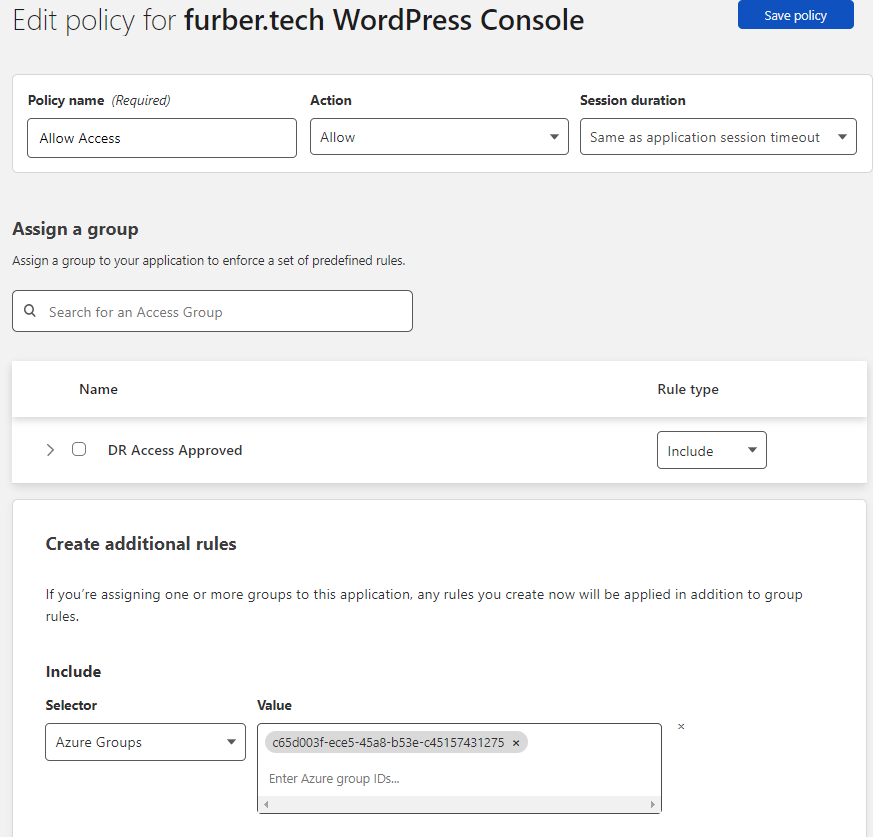Click left arrow of value scrollbar

266,804
